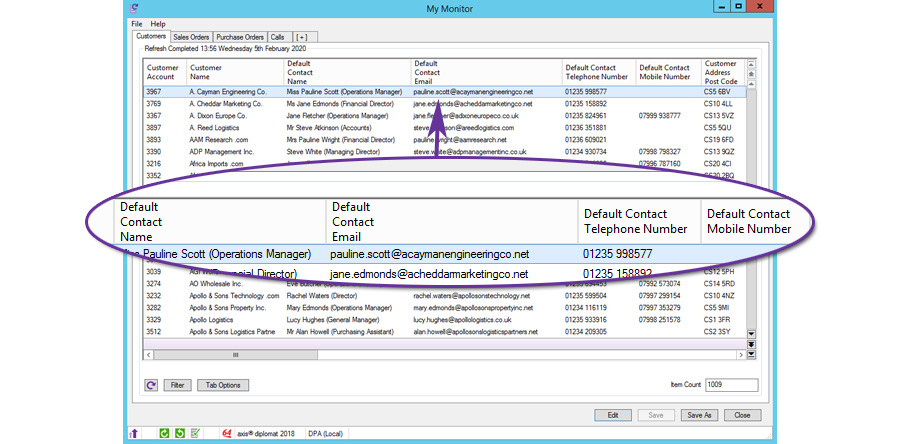Click Mr Alan Howell (Purchasing Assistant) cell
Screen dimensions: 900x444
(340, 332)
